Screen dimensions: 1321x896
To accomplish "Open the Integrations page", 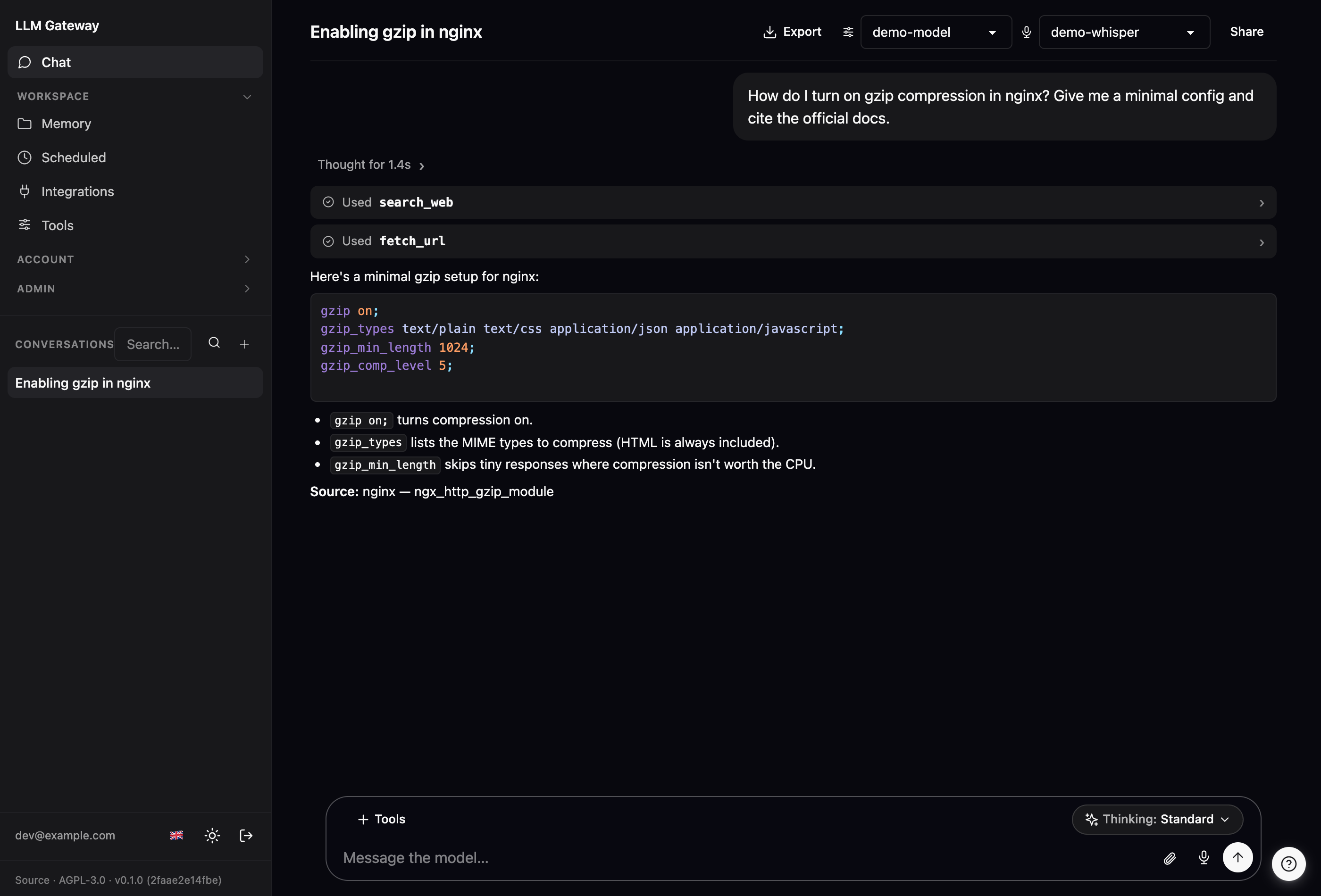I will (x=135, y=191).
